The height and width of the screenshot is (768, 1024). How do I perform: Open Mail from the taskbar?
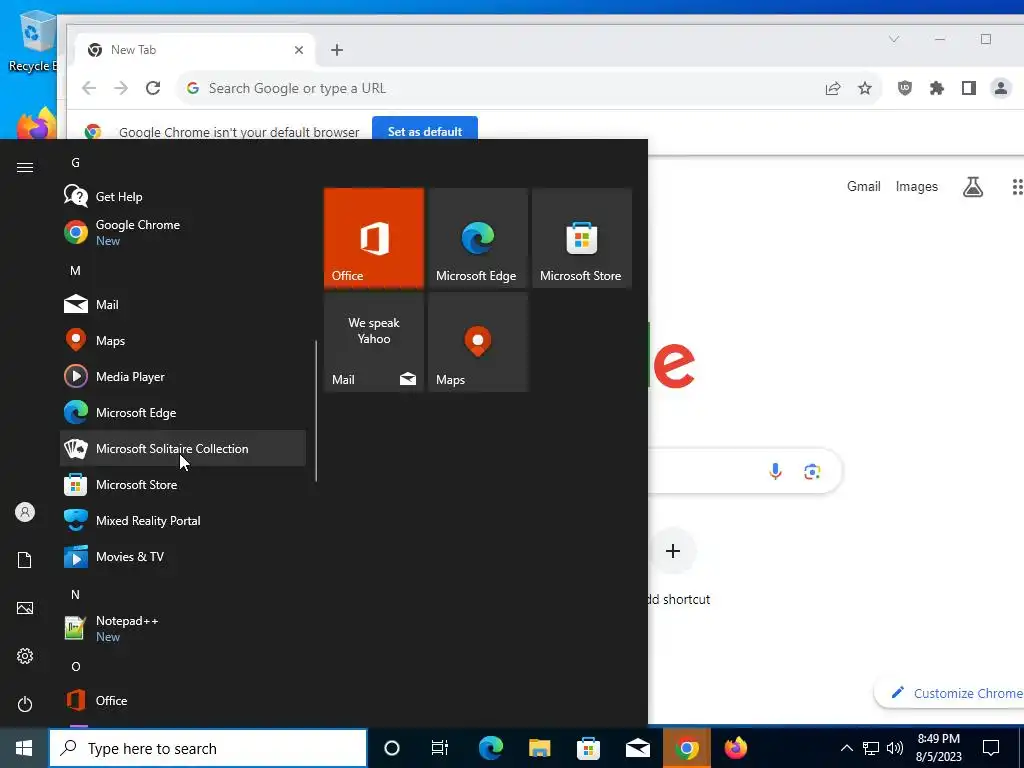point(637,748)
